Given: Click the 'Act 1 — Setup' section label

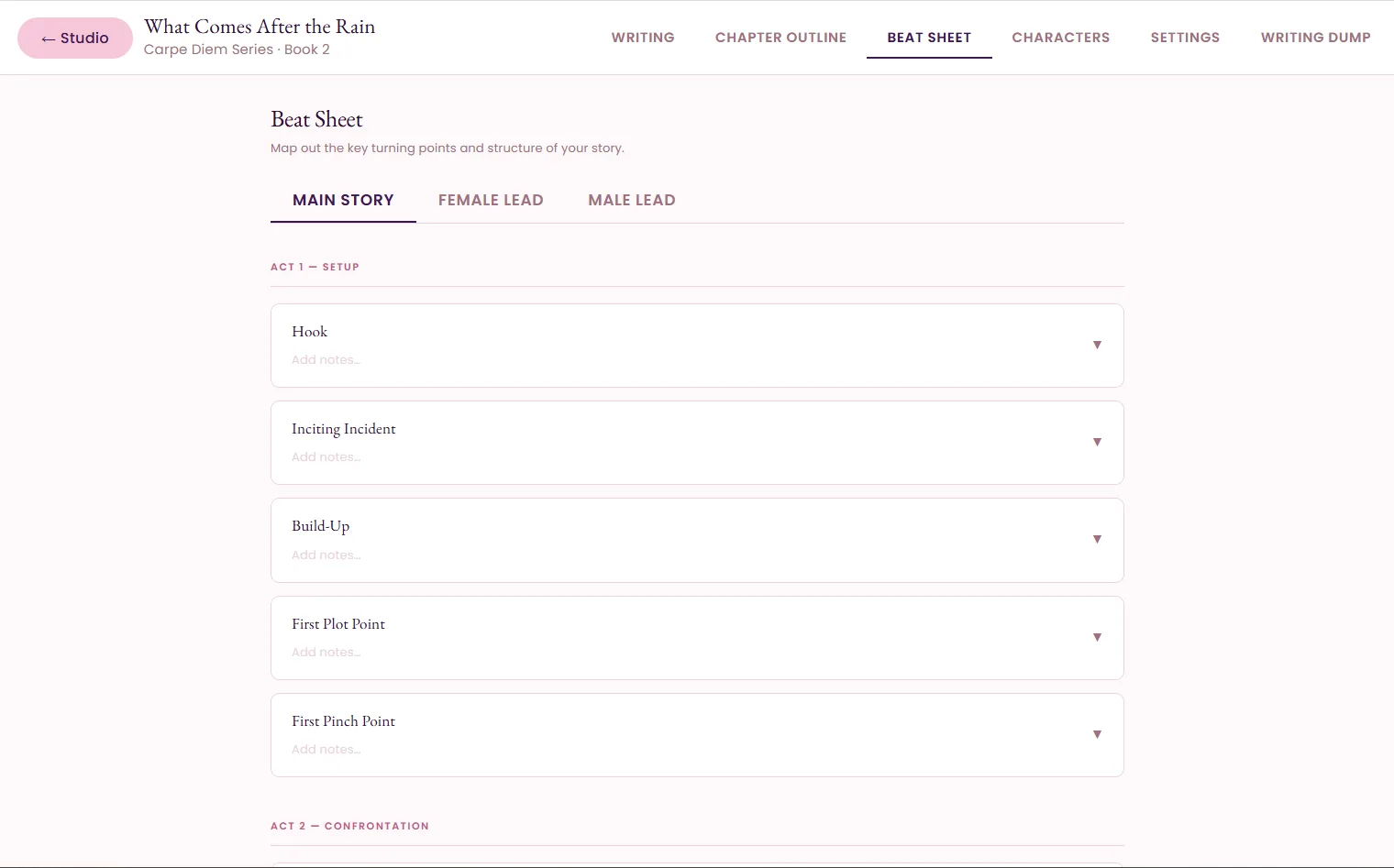Looking at the screenshot, I should coord(315,267).
